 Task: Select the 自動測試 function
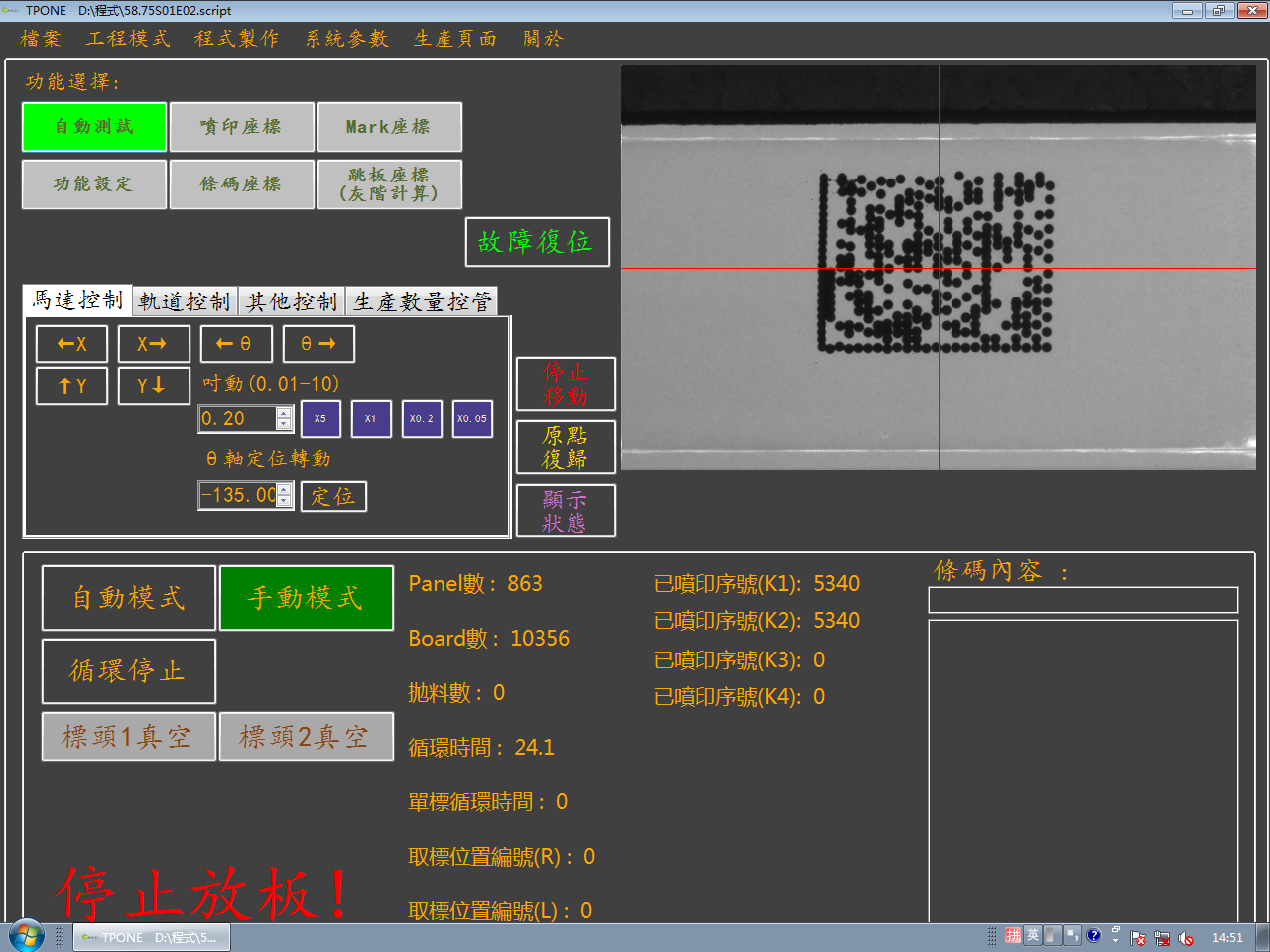coord(94,127)
